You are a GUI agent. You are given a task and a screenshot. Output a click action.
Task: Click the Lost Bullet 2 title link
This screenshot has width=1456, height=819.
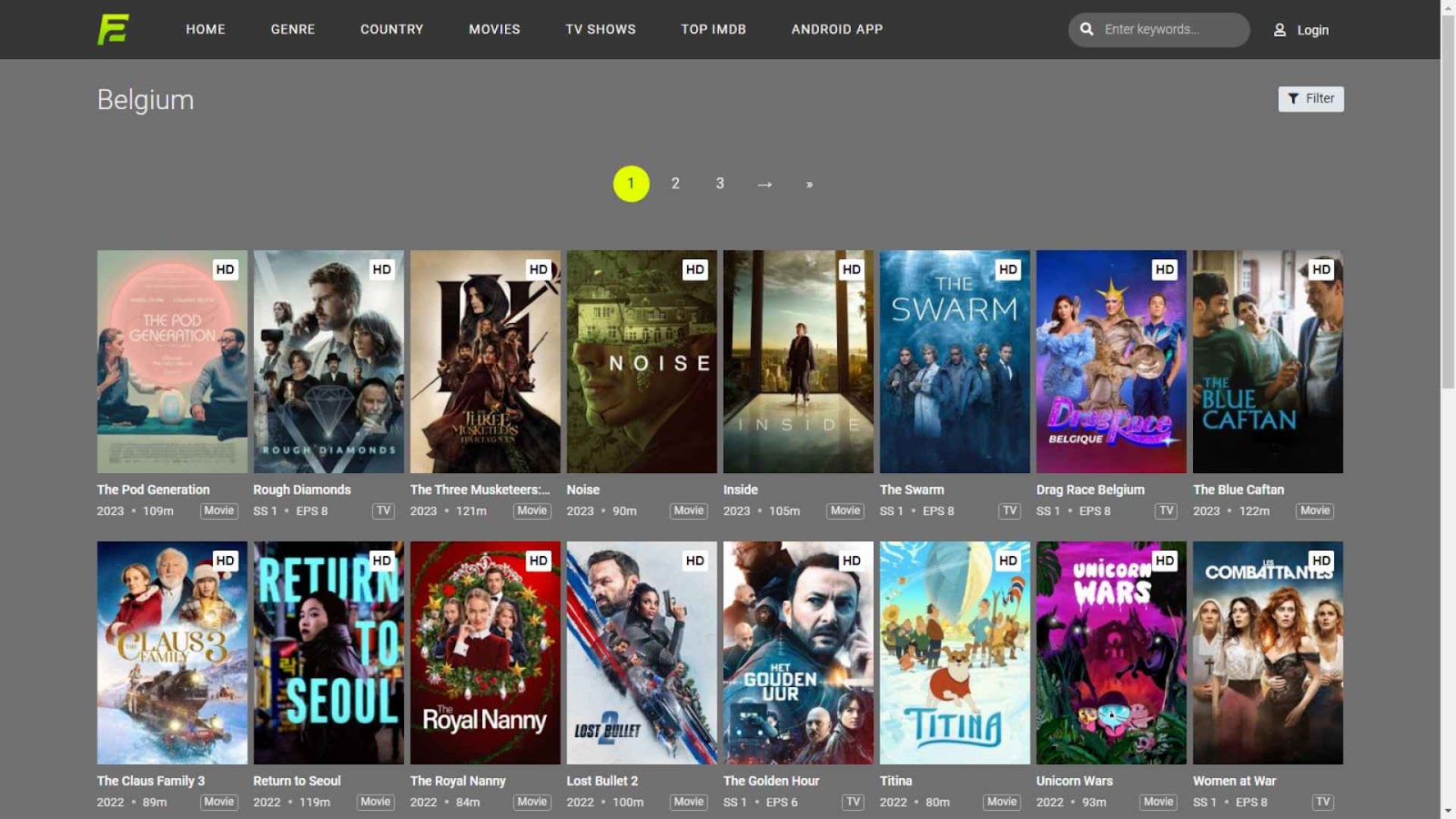[x=602, y=781]
